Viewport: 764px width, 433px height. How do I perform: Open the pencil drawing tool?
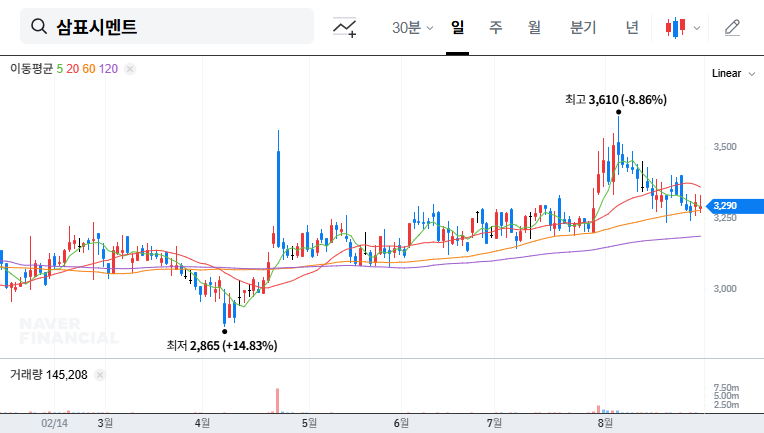[x=732, y=27]
